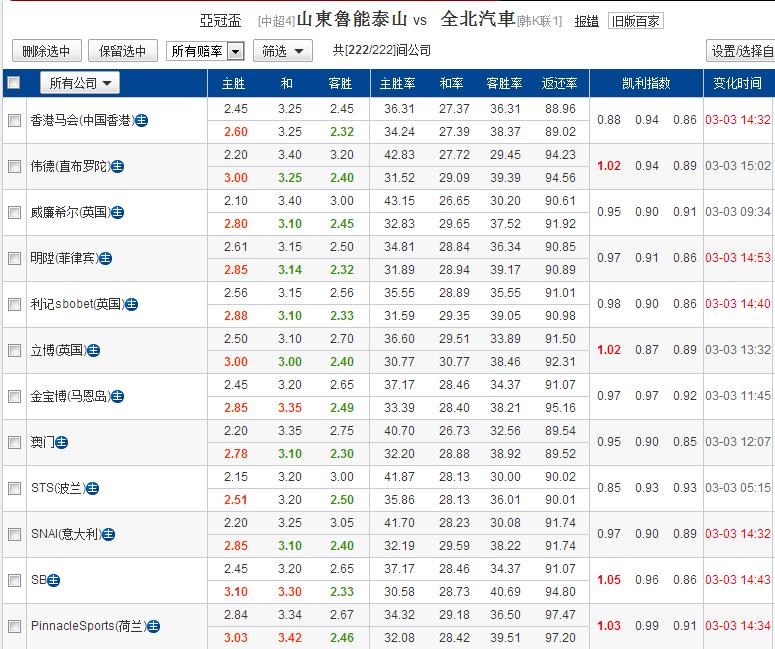Open the 设置/选择 settings button

coord(740,51)
